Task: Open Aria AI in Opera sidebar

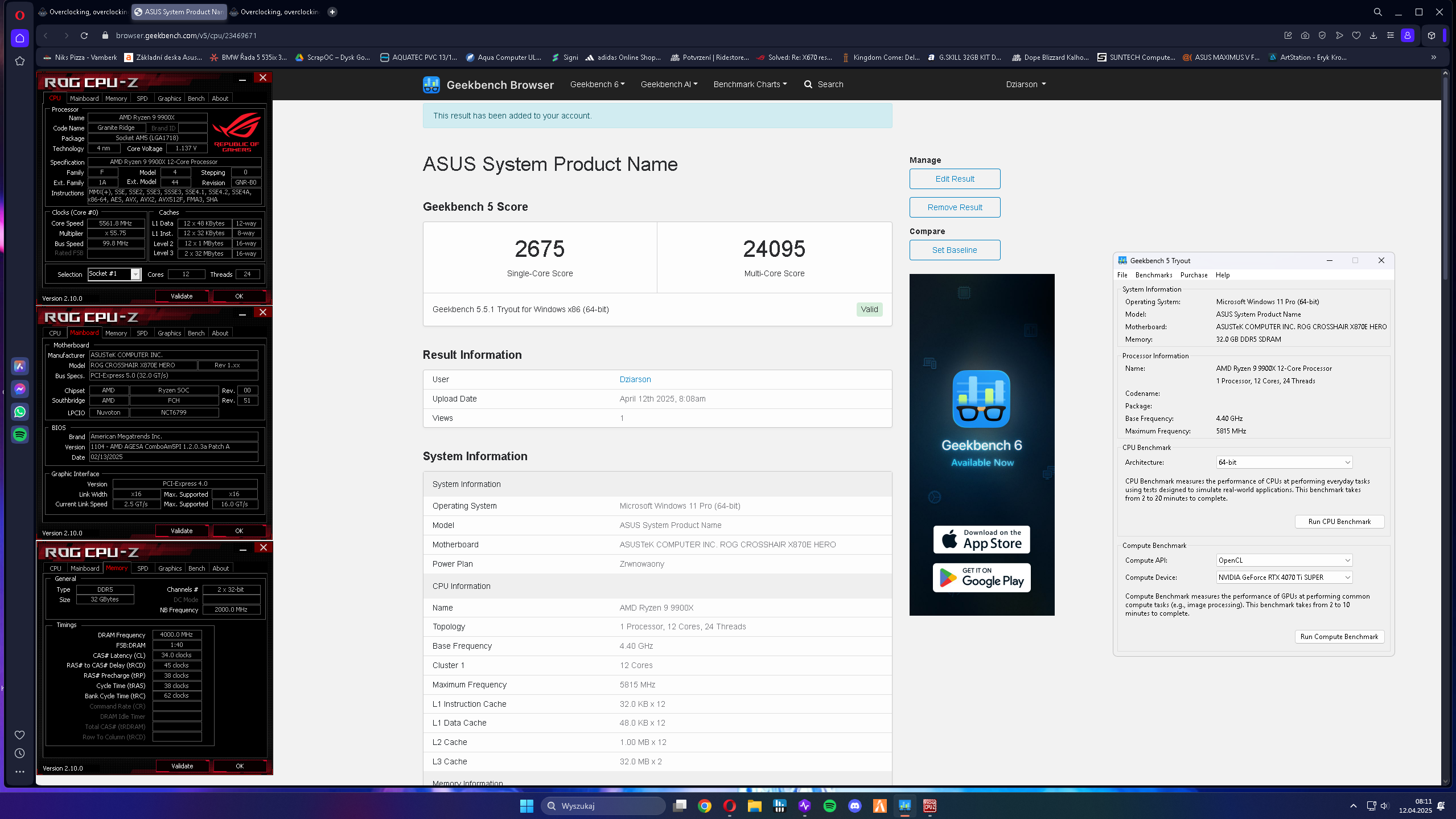Action: (x=20, y=366)
